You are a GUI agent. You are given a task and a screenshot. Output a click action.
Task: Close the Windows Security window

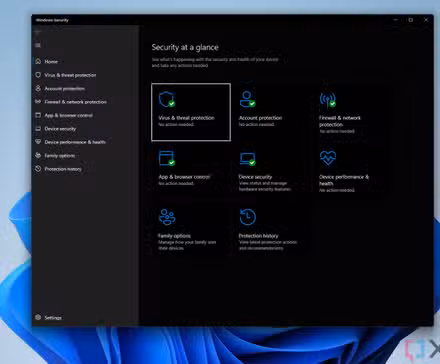[426, 20]
